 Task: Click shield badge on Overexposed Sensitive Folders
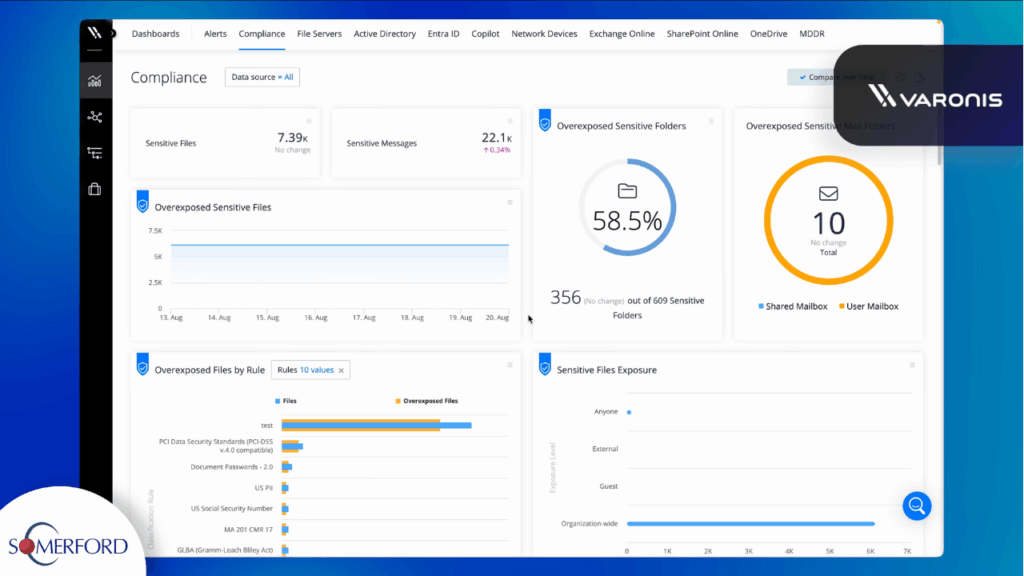(x=545, y=121)
